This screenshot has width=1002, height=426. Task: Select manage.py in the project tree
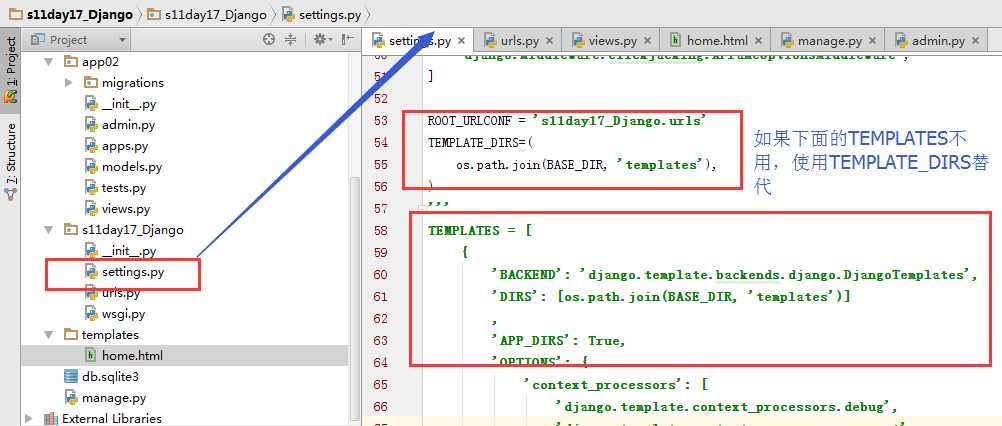[x=105, y=398]
